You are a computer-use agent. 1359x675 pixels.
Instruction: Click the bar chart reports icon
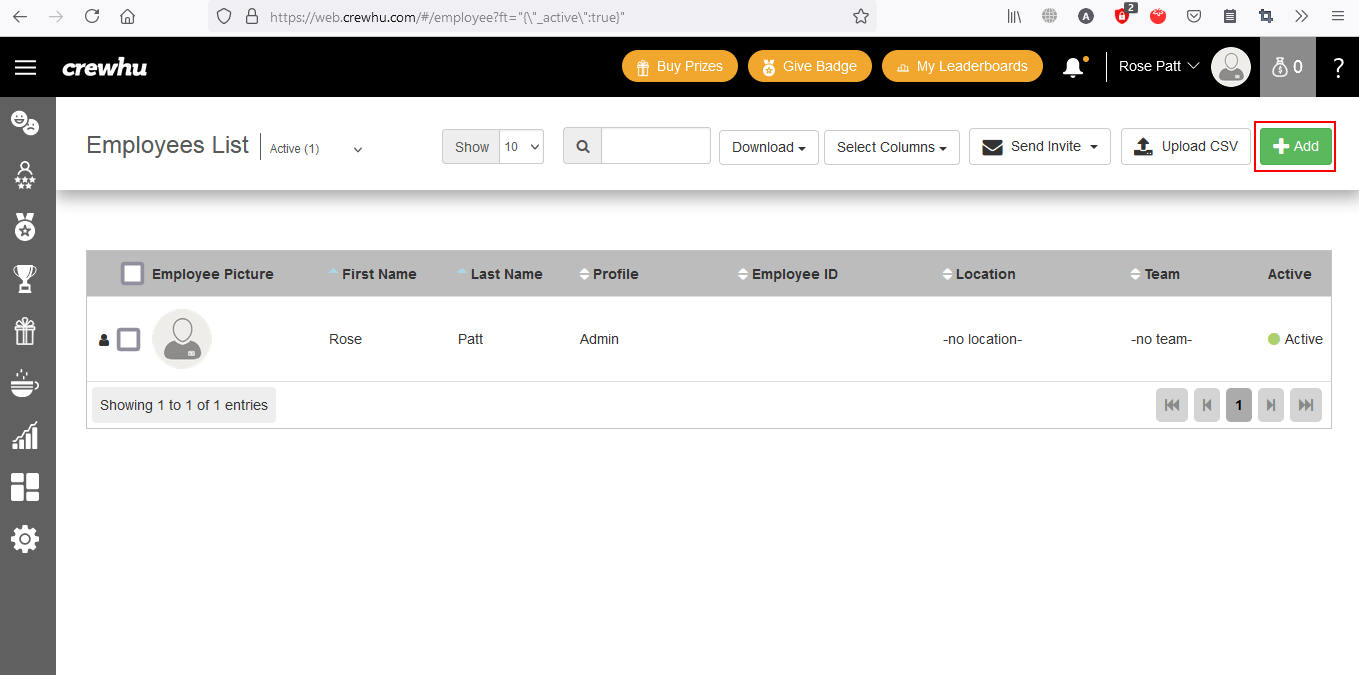pos(25,435)
